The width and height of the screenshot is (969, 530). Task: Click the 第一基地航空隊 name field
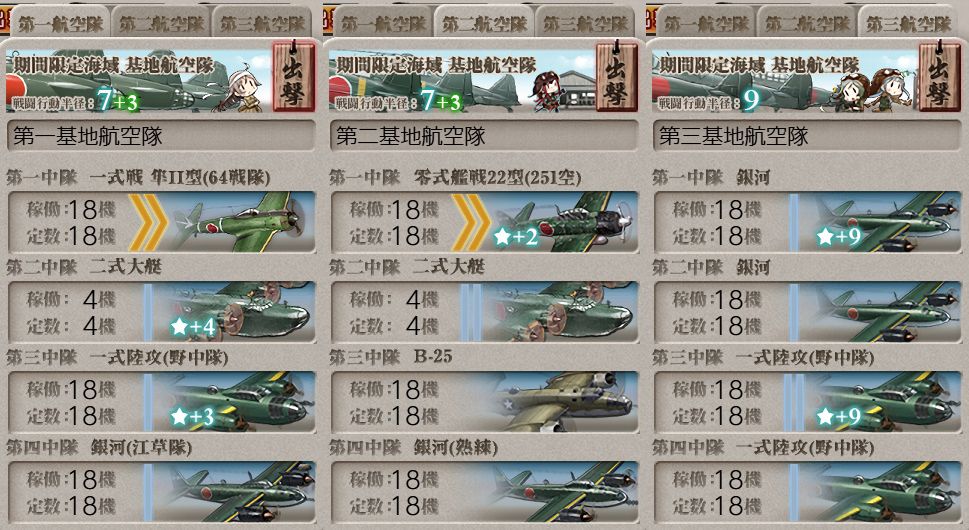[x=161, y=136]
